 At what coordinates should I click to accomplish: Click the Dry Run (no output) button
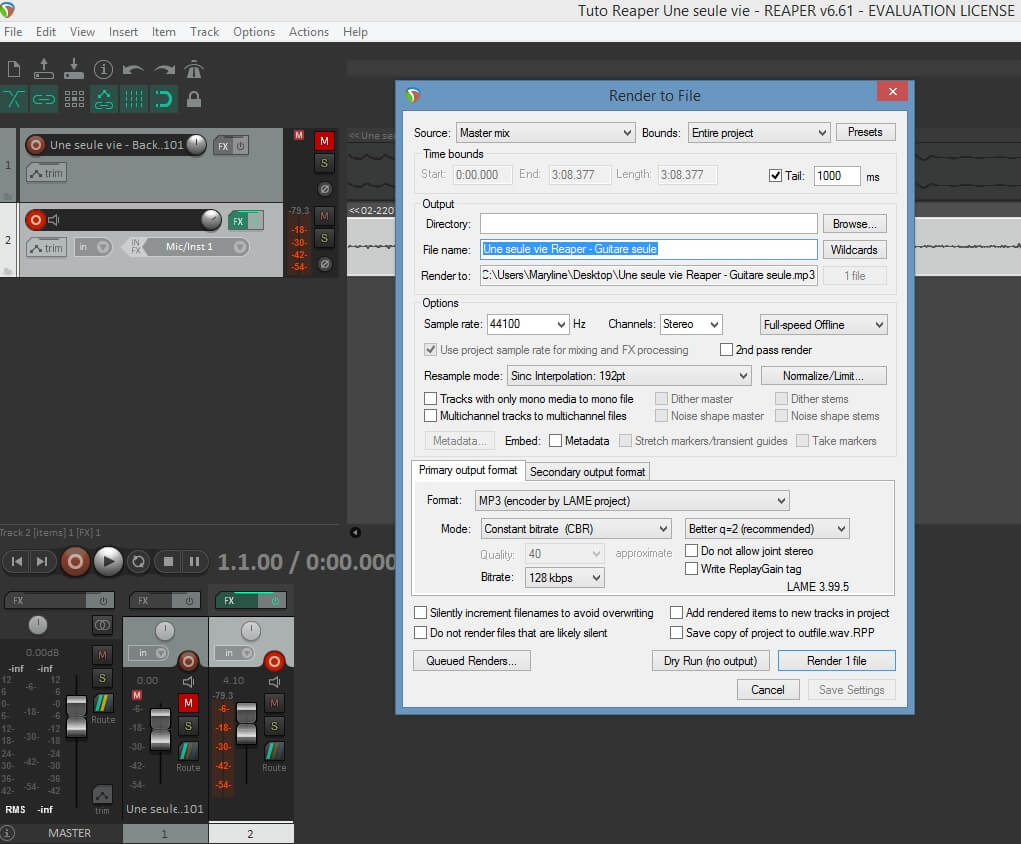710,661
